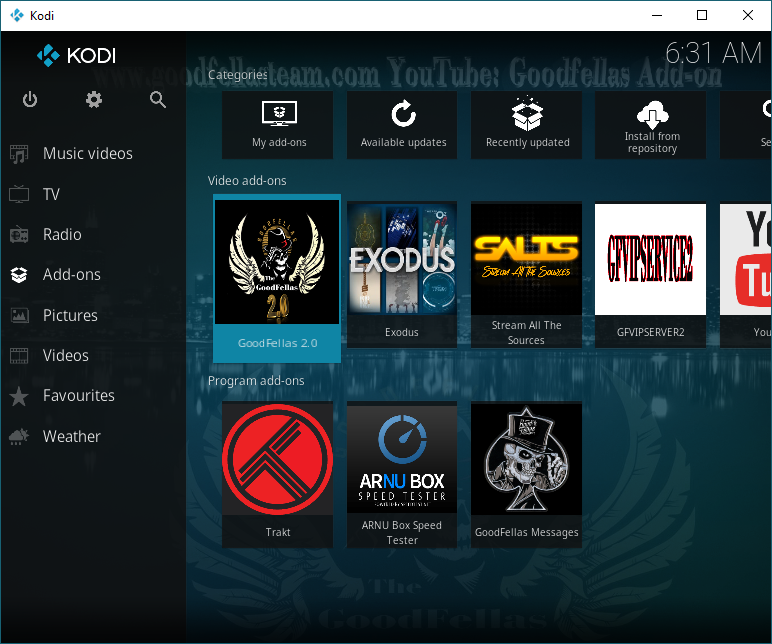Image resolution: width=772 pixels, height=644 pixels.
Task: Open the settings gear icon
Action: [x=94, y=99]
